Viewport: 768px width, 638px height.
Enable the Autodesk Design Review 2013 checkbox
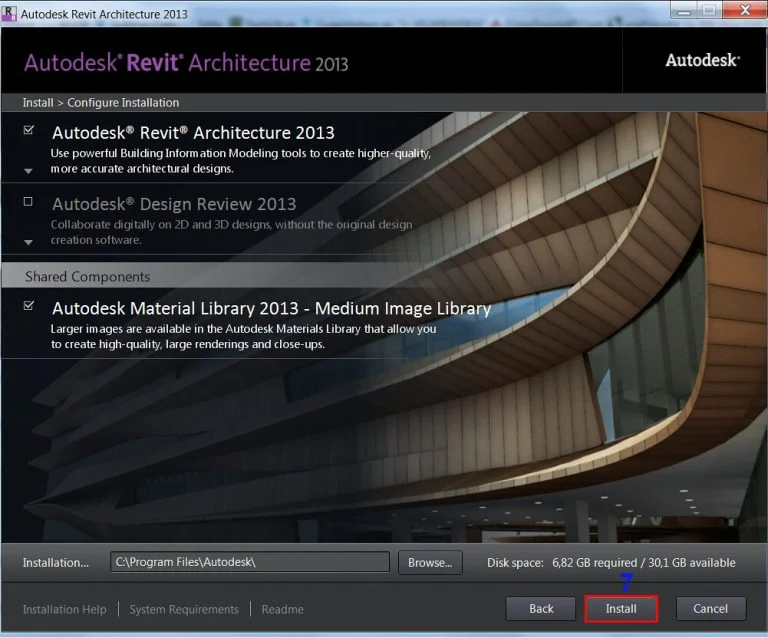tap(29, 202)
